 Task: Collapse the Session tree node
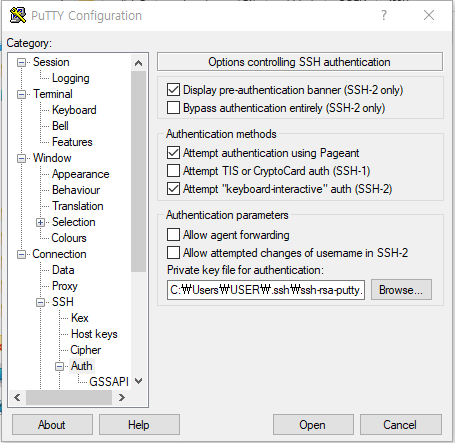pyautogui.click(x=21, y=62)
